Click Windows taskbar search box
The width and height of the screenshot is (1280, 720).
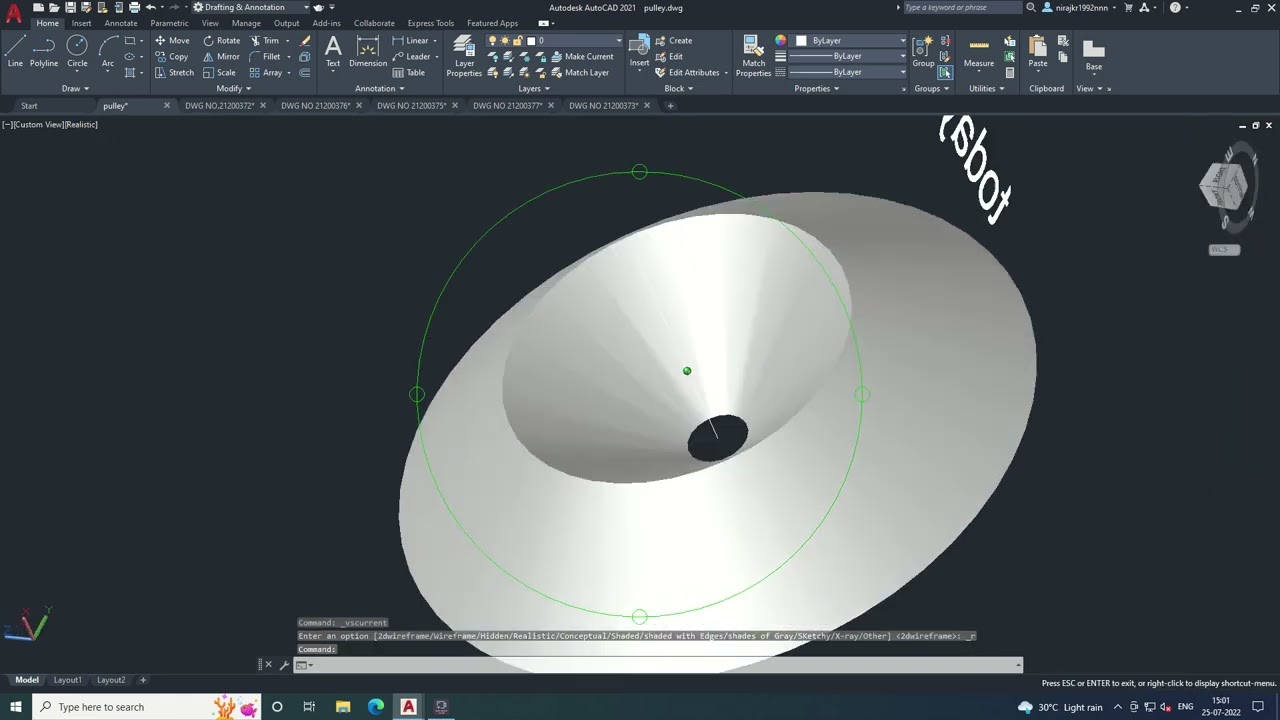pyautogui.click(x=147, y=707)
